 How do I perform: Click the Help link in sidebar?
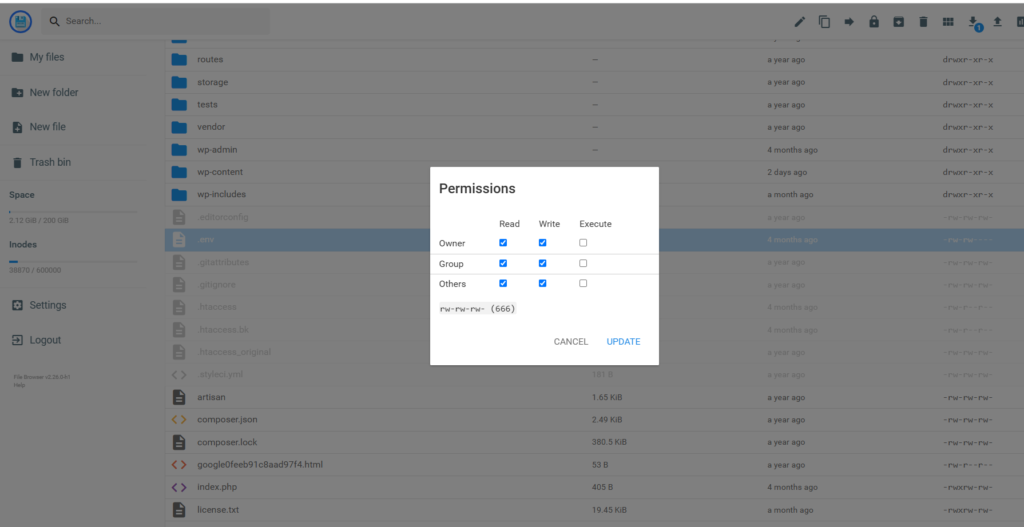[18, 385]
